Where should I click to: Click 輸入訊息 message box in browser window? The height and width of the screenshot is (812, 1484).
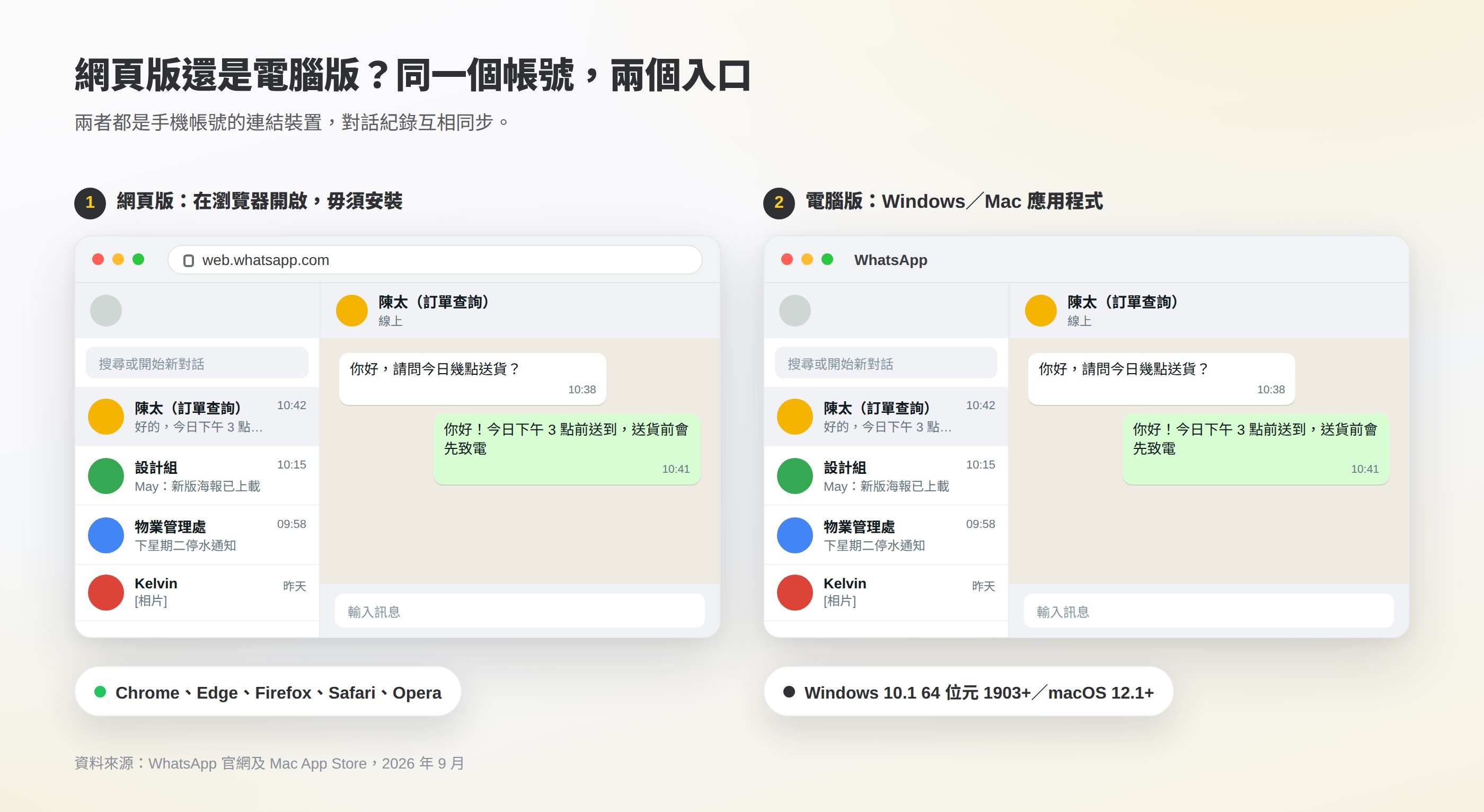tap(519, 611)
